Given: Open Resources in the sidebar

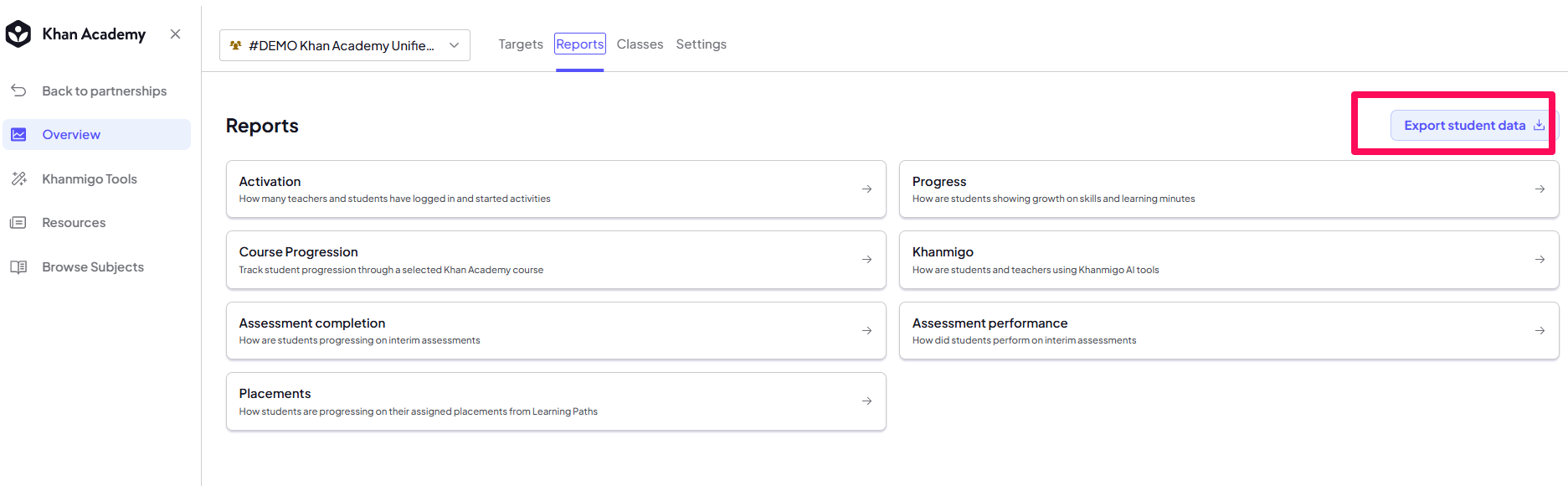Looking at the screenshot, I should [x=97, y=223].
